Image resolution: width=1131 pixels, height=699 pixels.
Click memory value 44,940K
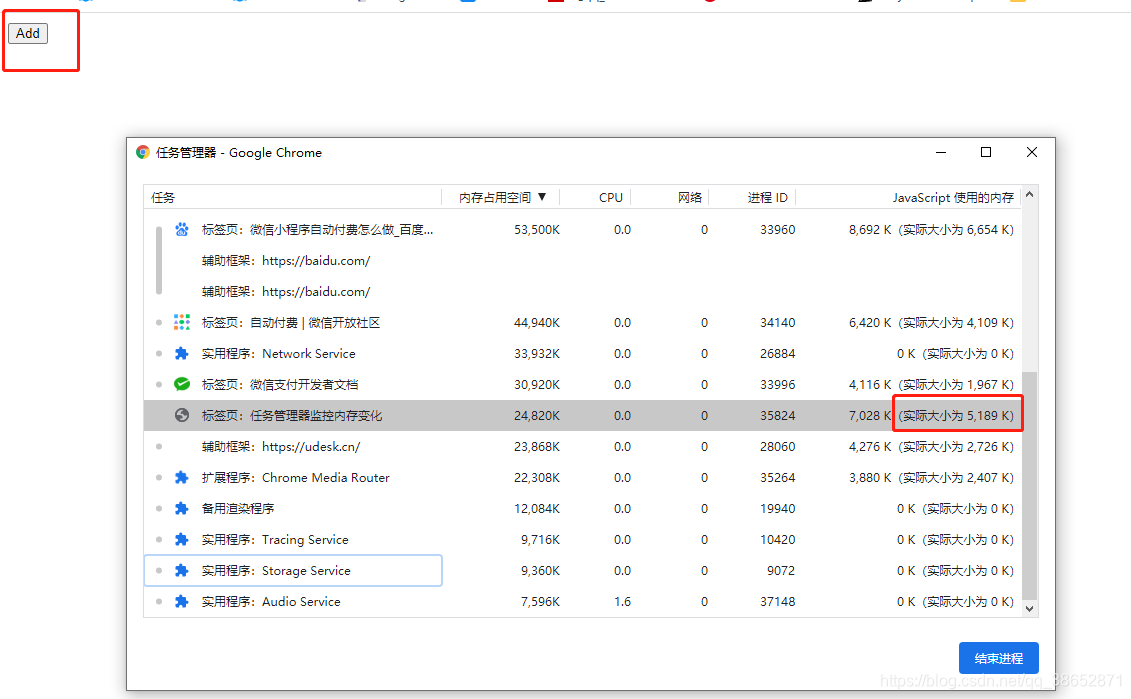(537, 322)
